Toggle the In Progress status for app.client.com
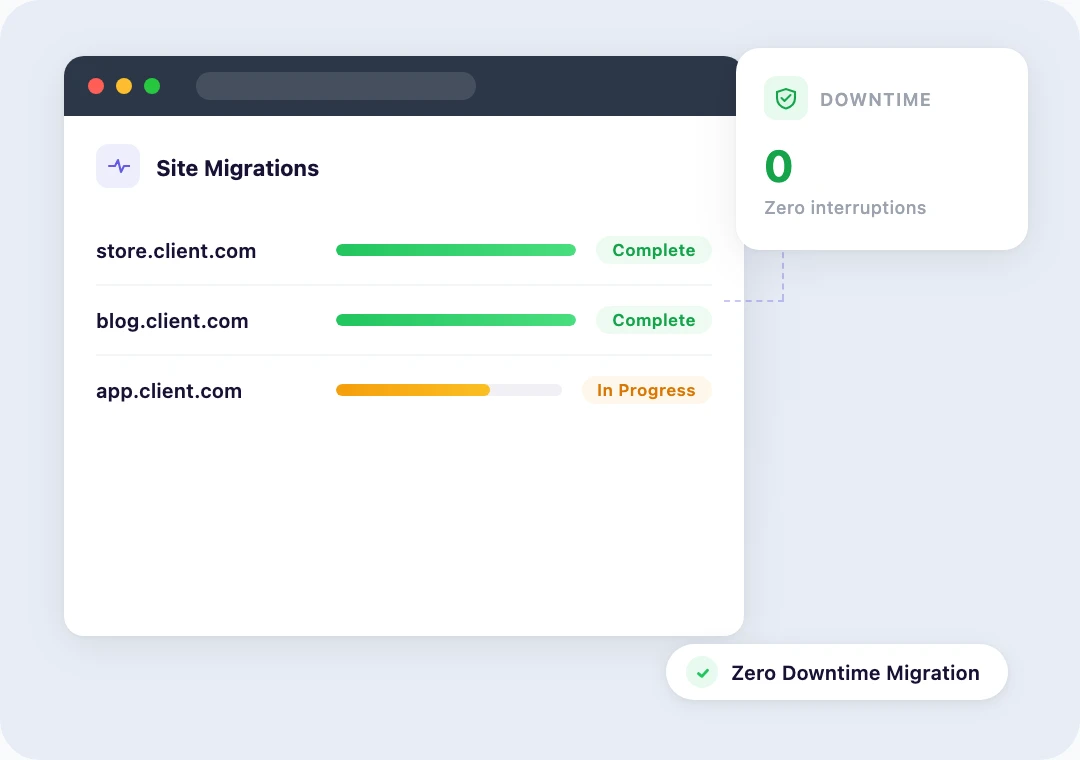This screenshot has height=760, width=1080. [646, 390]
